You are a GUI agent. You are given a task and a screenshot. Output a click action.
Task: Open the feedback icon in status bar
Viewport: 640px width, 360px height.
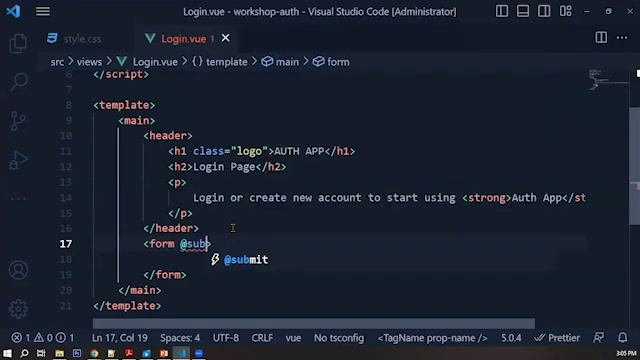pos(599,338)
